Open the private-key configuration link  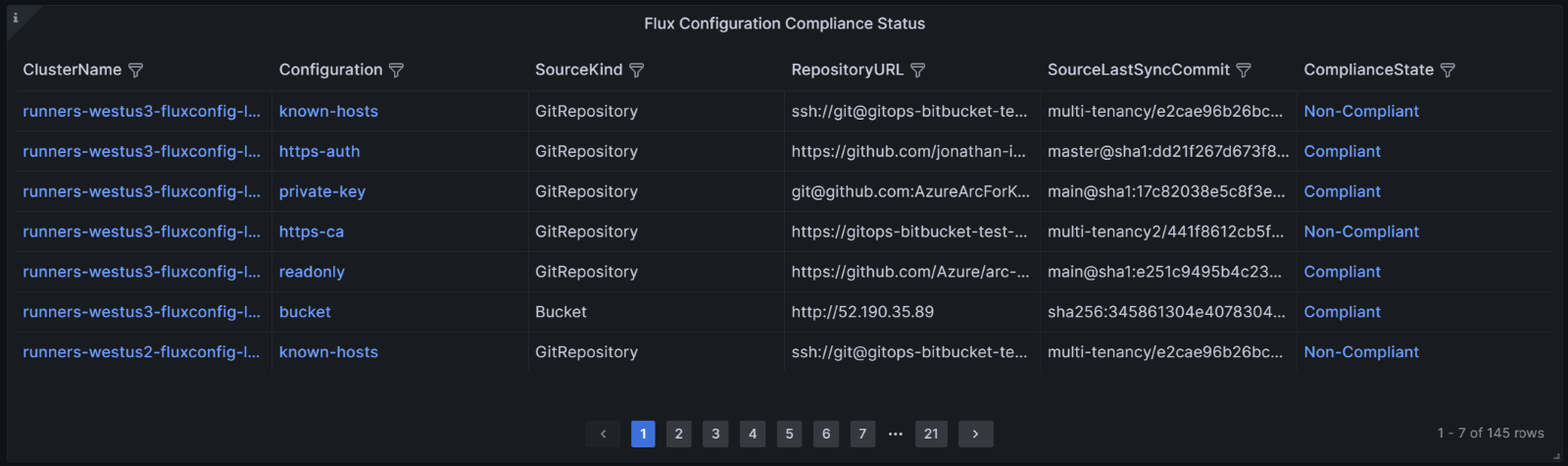[322, 191]
